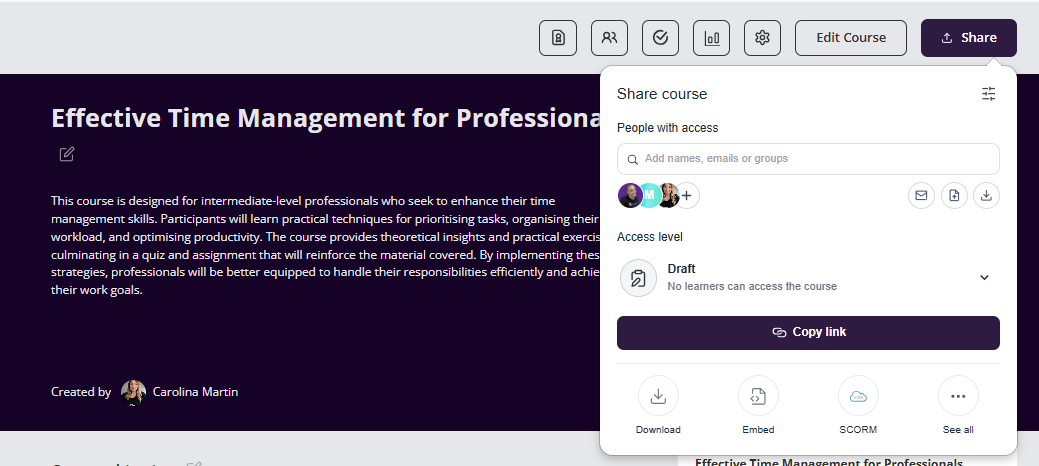Click the Copy link button
Screen dimensions: 1039x466
coord(808,333)
